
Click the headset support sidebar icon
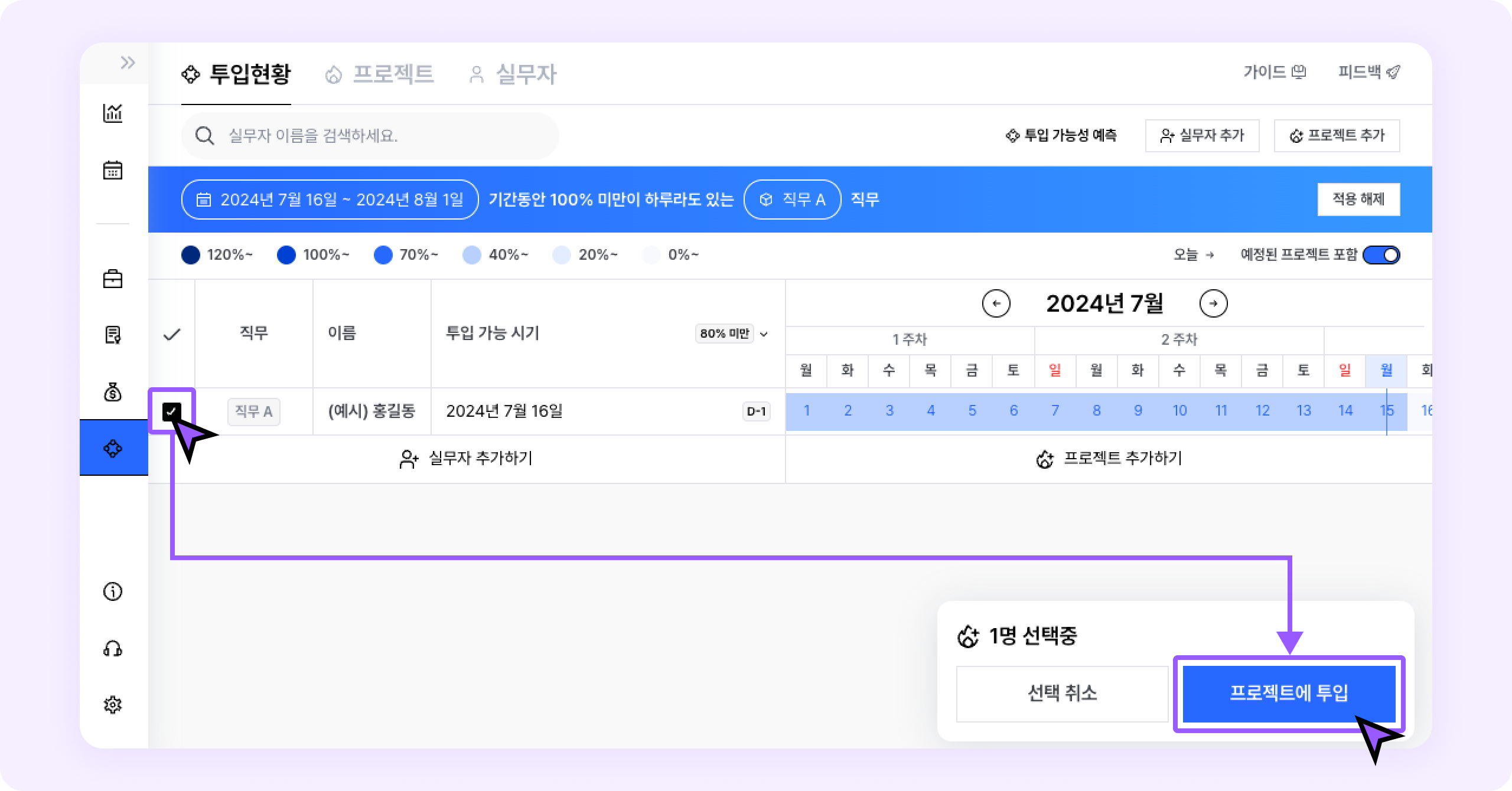(113, 649)
